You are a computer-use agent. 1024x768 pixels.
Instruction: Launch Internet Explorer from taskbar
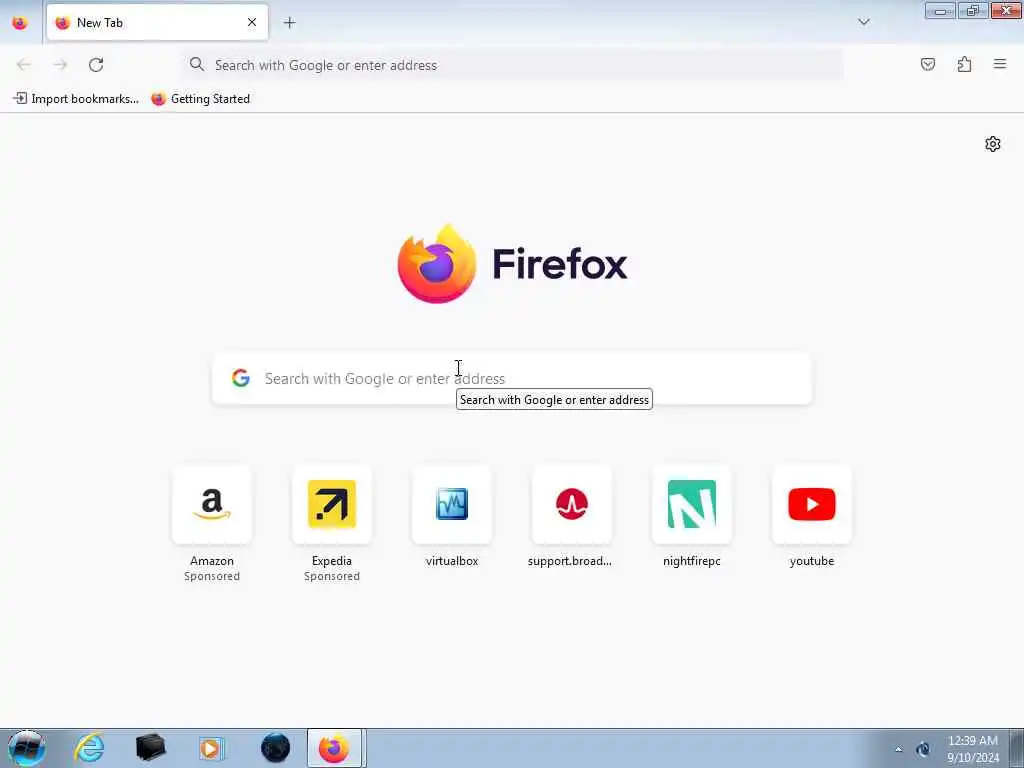click(x=89, y=748)
